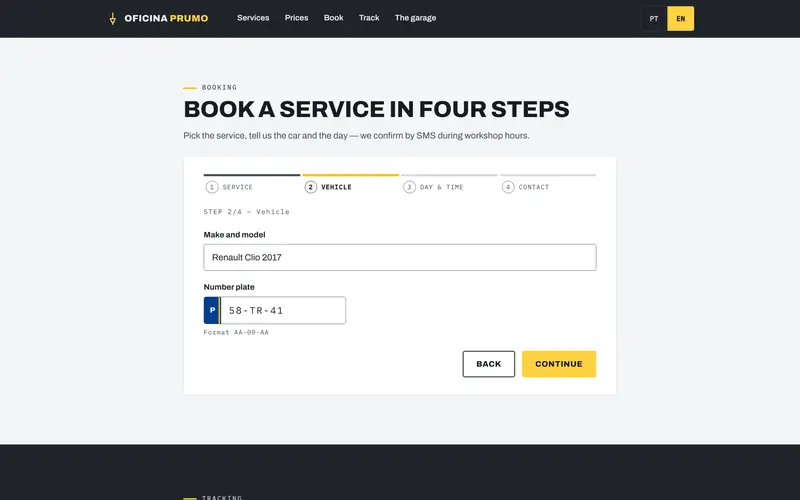The width and height of the screenshot is (800, 500).
Task: Select the EN language button
Action: click(681, 18)
